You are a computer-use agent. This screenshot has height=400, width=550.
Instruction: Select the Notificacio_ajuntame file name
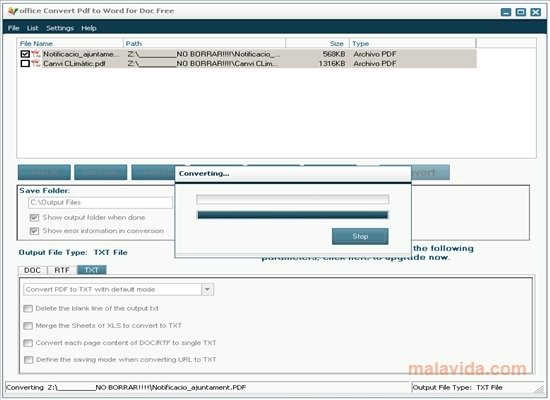click(81, 54)
